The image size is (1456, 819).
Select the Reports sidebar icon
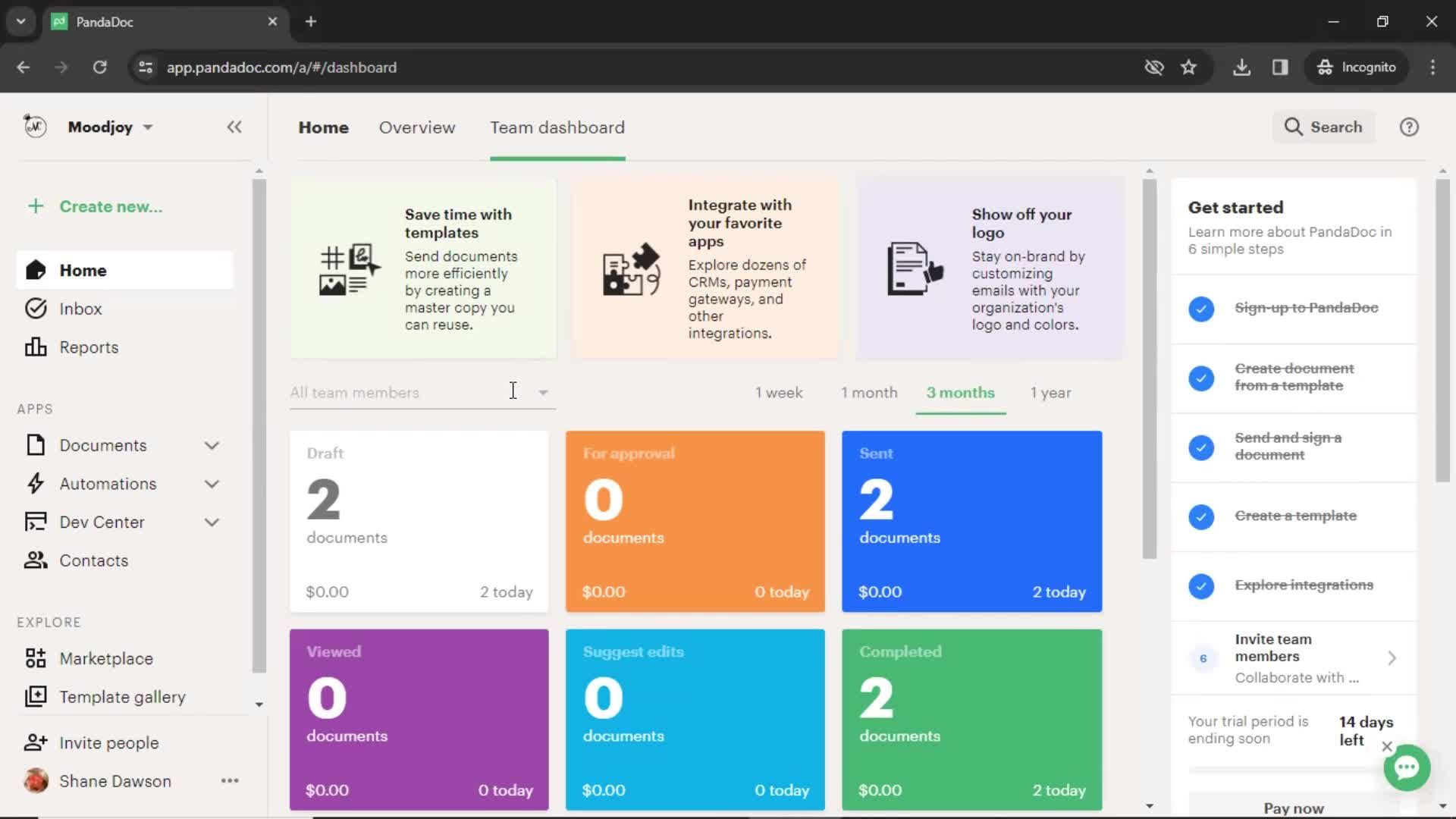pyautogui.click(x=35, y=347)
